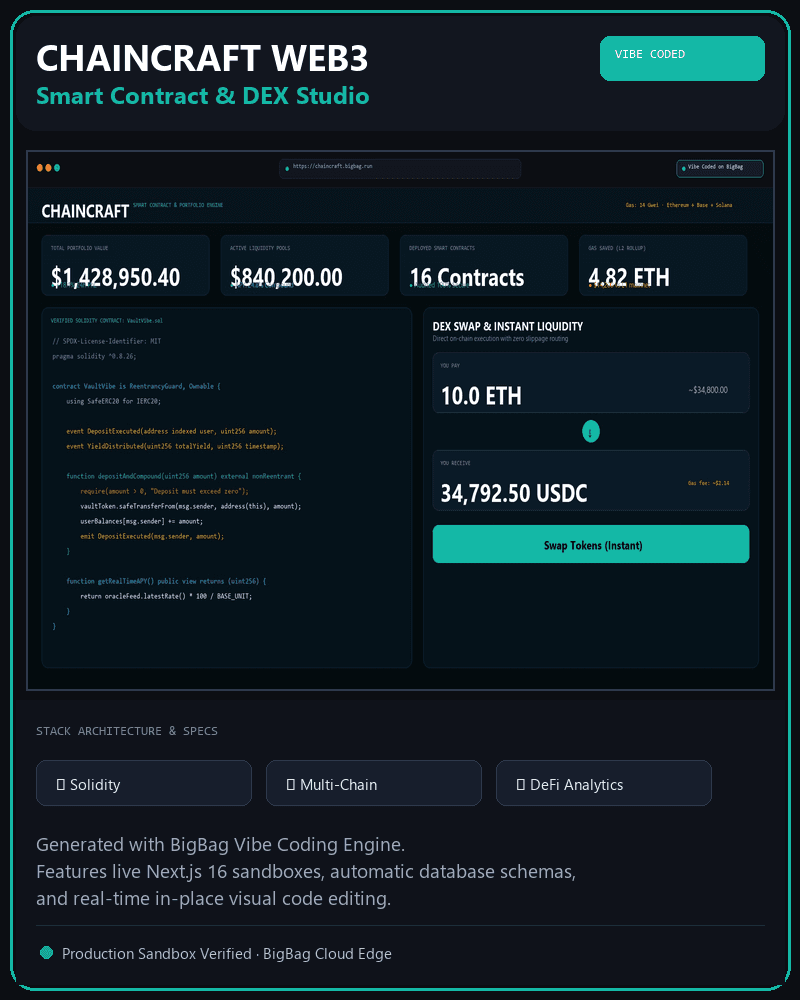Click the circular swap direction arrow icon
The image size is (800, 1000).
[x=591, y=432]
